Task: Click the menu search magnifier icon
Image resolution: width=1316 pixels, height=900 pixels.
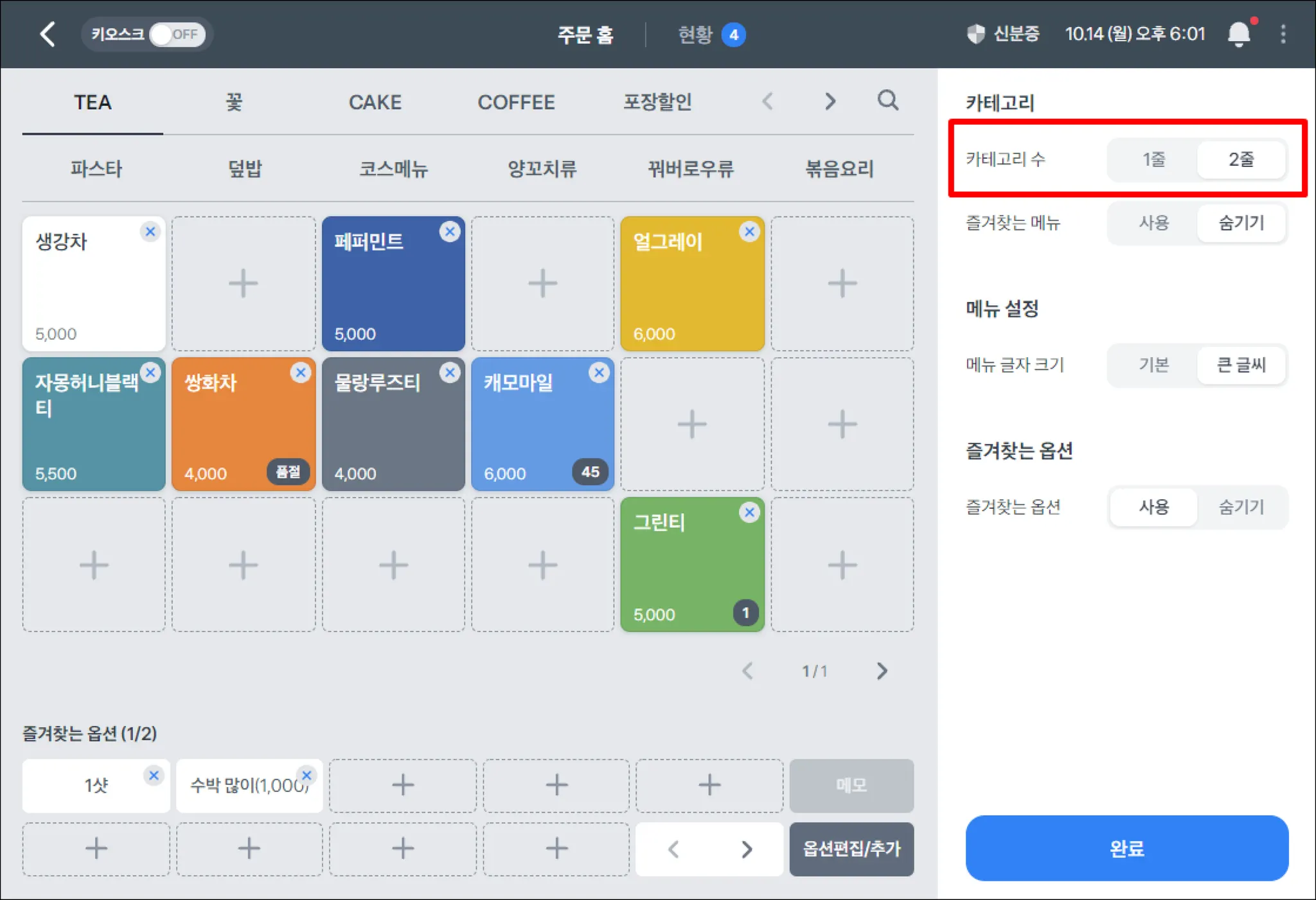Action: click(888, 101)
